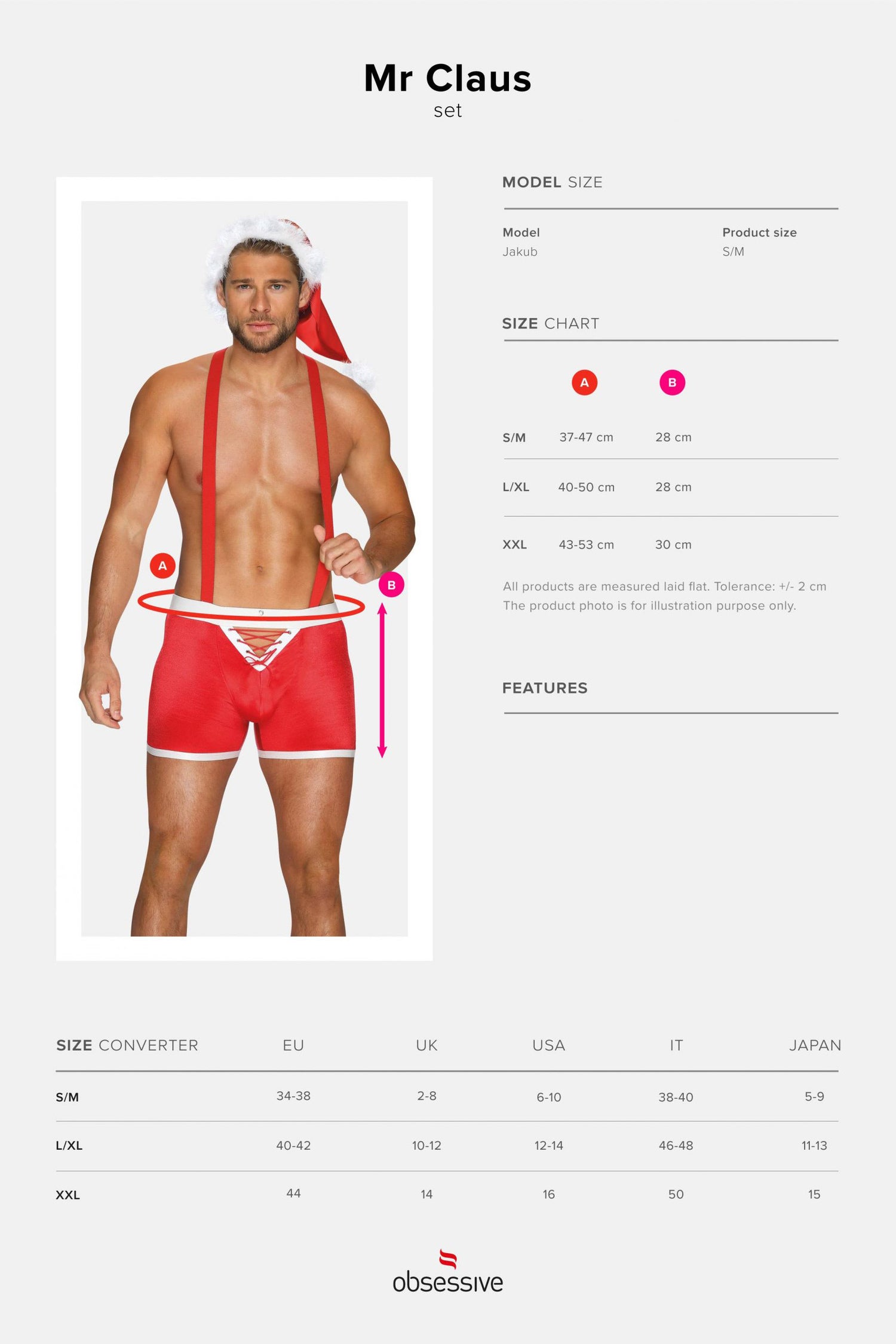Screen dimensions: 896x1344
Task: Click the S/M row in size chart
Action: click(670, 437)
